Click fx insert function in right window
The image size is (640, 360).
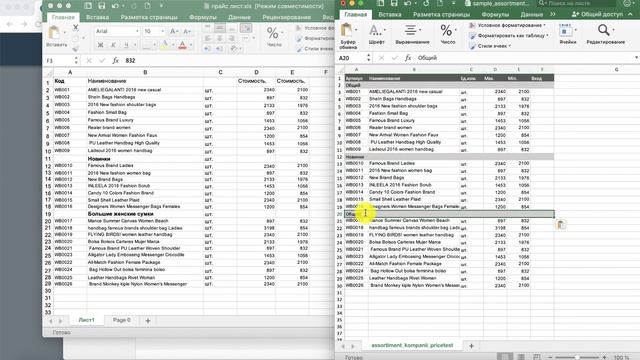[x=408, y=58]
